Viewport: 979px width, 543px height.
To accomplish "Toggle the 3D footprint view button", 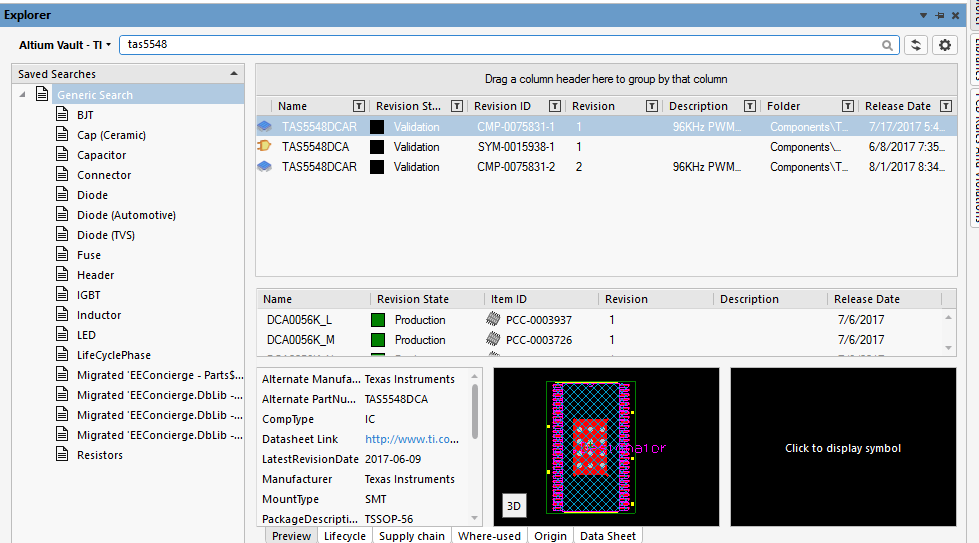I will [x=514, y=506].
